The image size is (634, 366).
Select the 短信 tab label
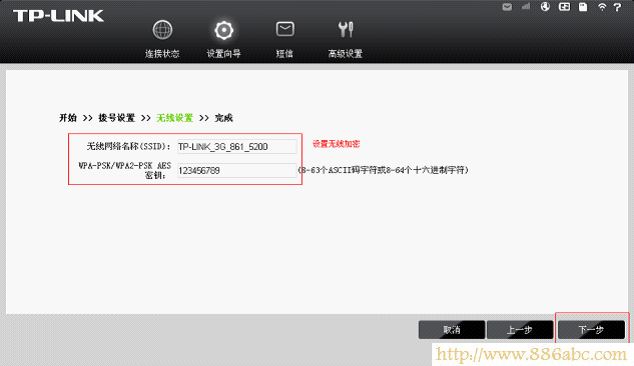click(285, 54)
